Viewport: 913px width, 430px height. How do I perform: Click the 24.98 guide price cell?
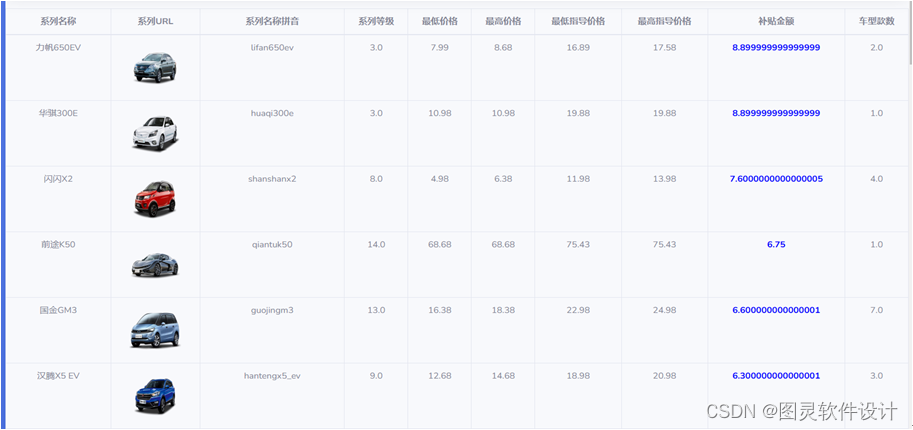664,310
